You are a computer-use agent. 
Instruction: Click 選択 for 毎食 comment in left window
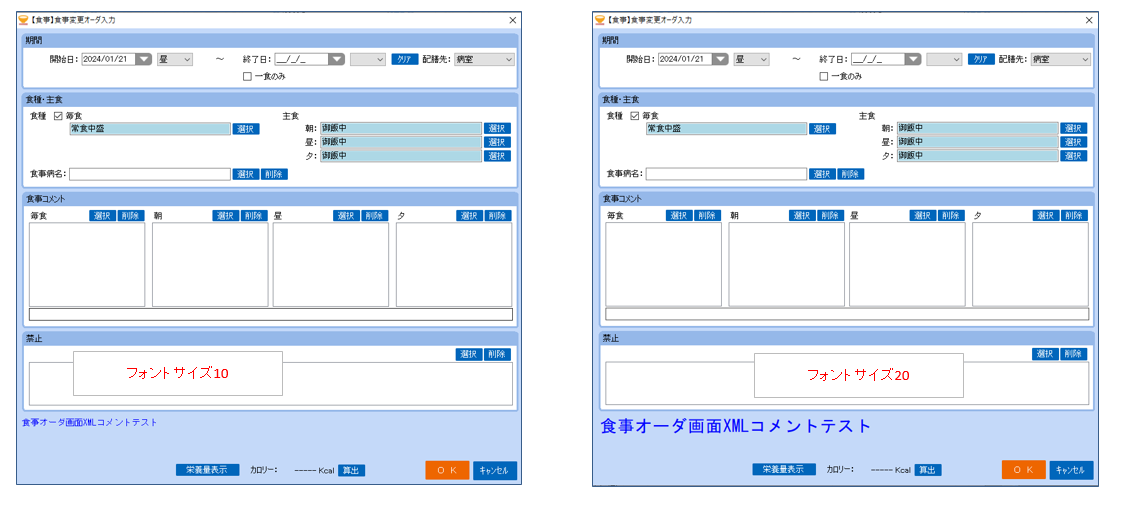[103, 215]
